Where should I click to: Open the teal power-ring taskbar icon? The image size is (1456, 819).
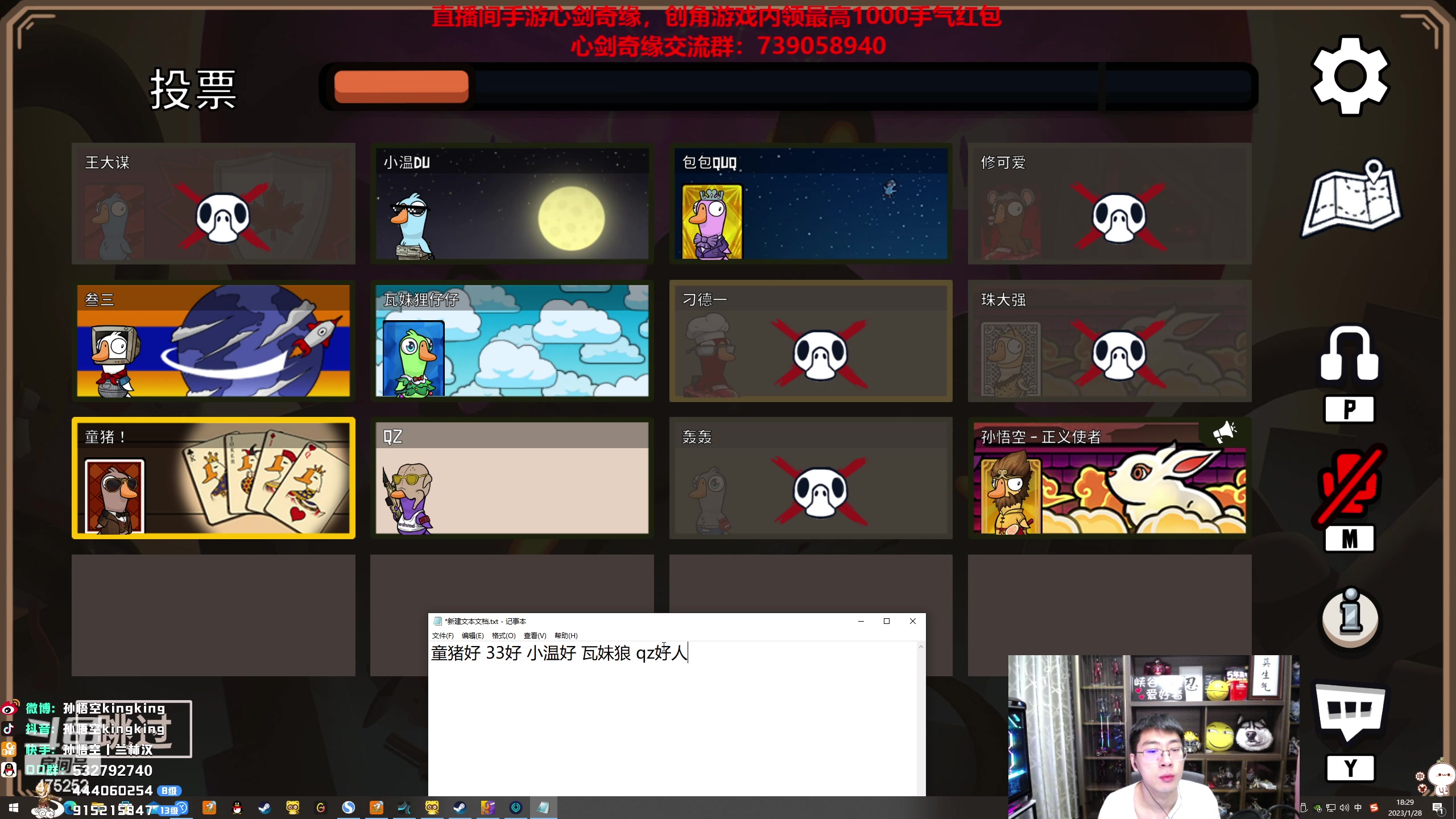pyautogui.click(x=516, y=808)
